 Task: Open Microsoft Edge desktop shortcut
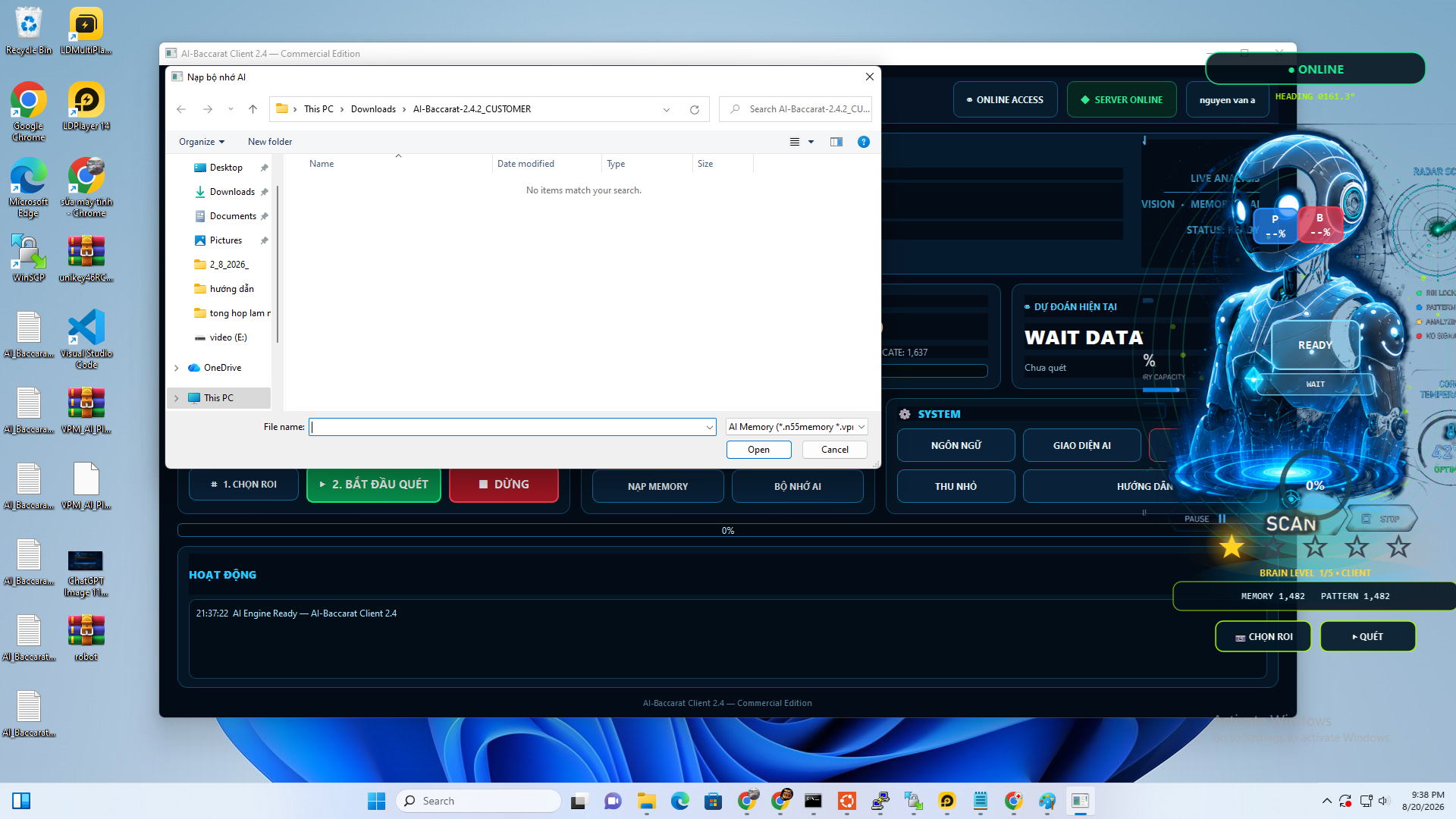click(x=29, y=187)
